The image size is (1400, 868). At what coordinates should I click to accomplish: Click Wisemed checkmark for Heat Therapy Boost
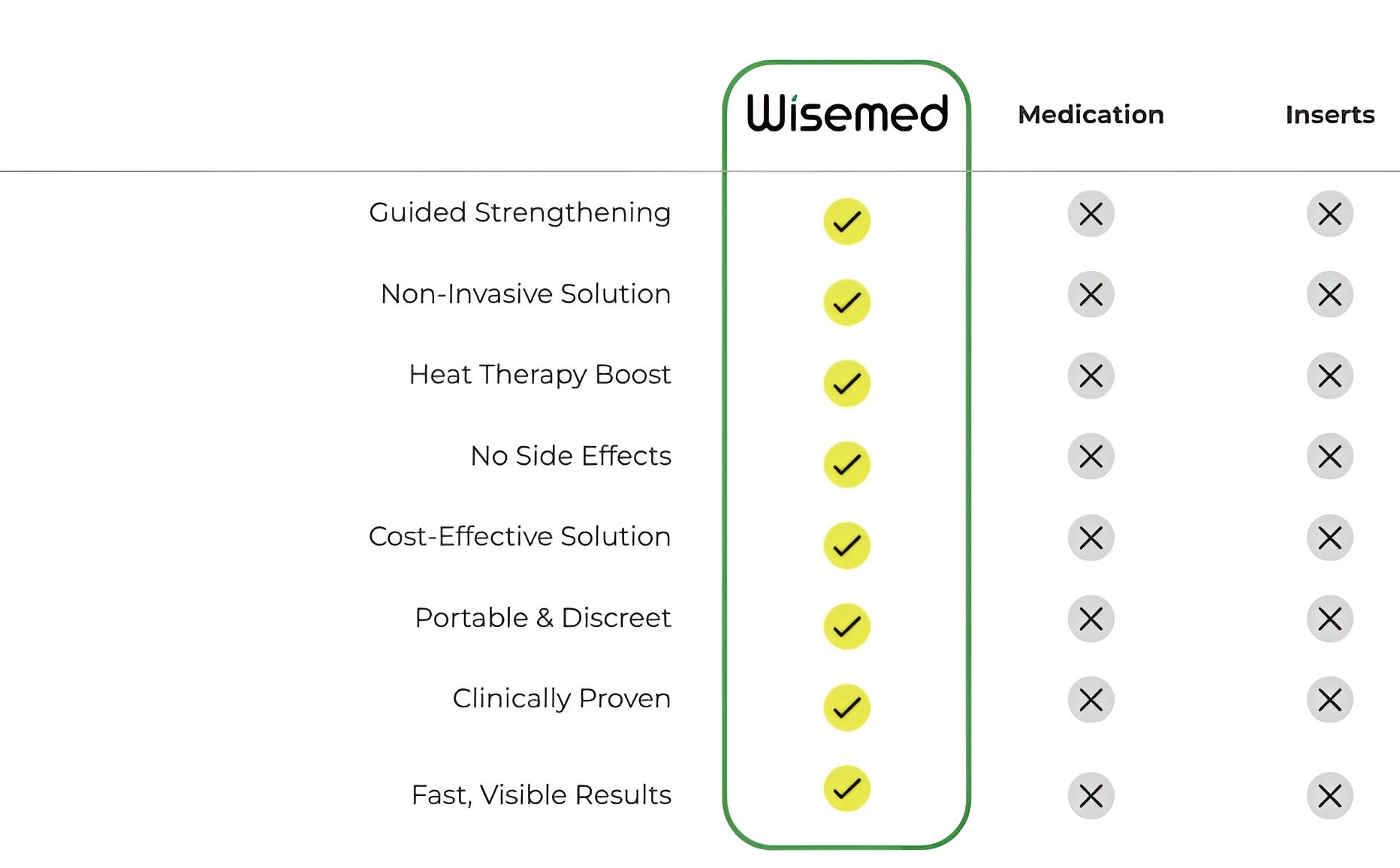(x=846, y=384)
